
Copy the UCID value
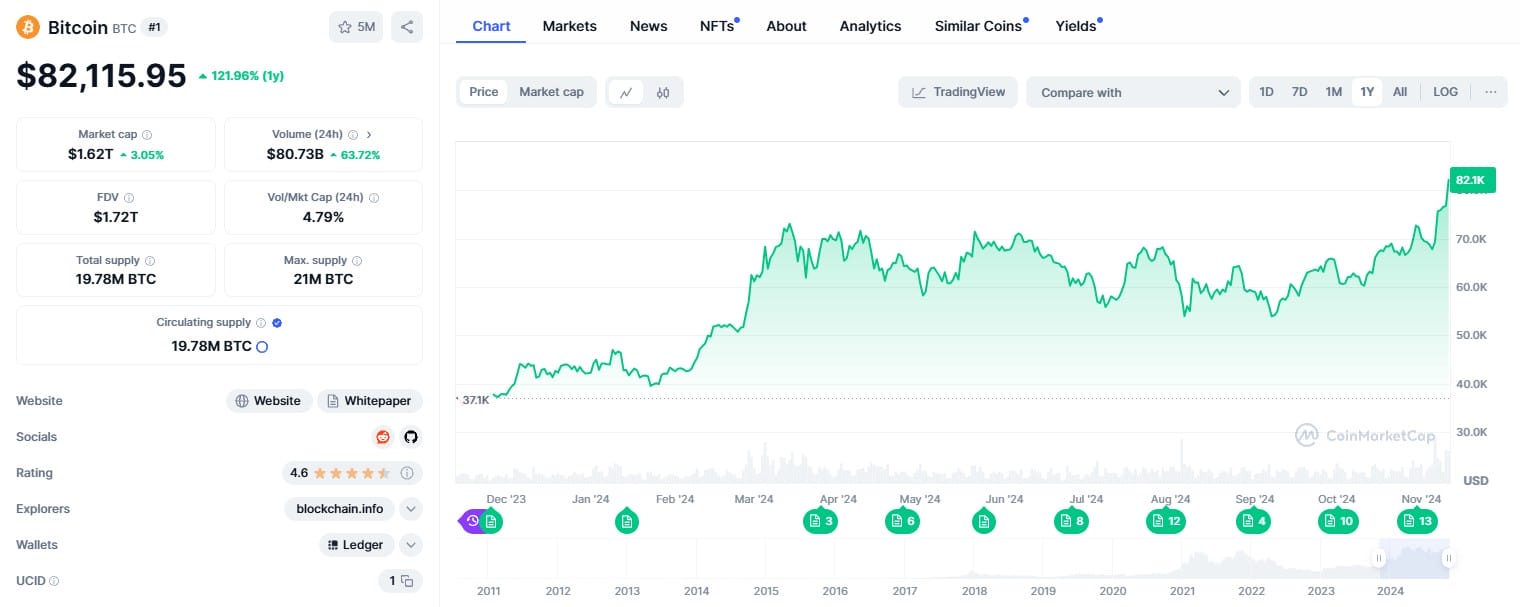[x=406, y=581]
